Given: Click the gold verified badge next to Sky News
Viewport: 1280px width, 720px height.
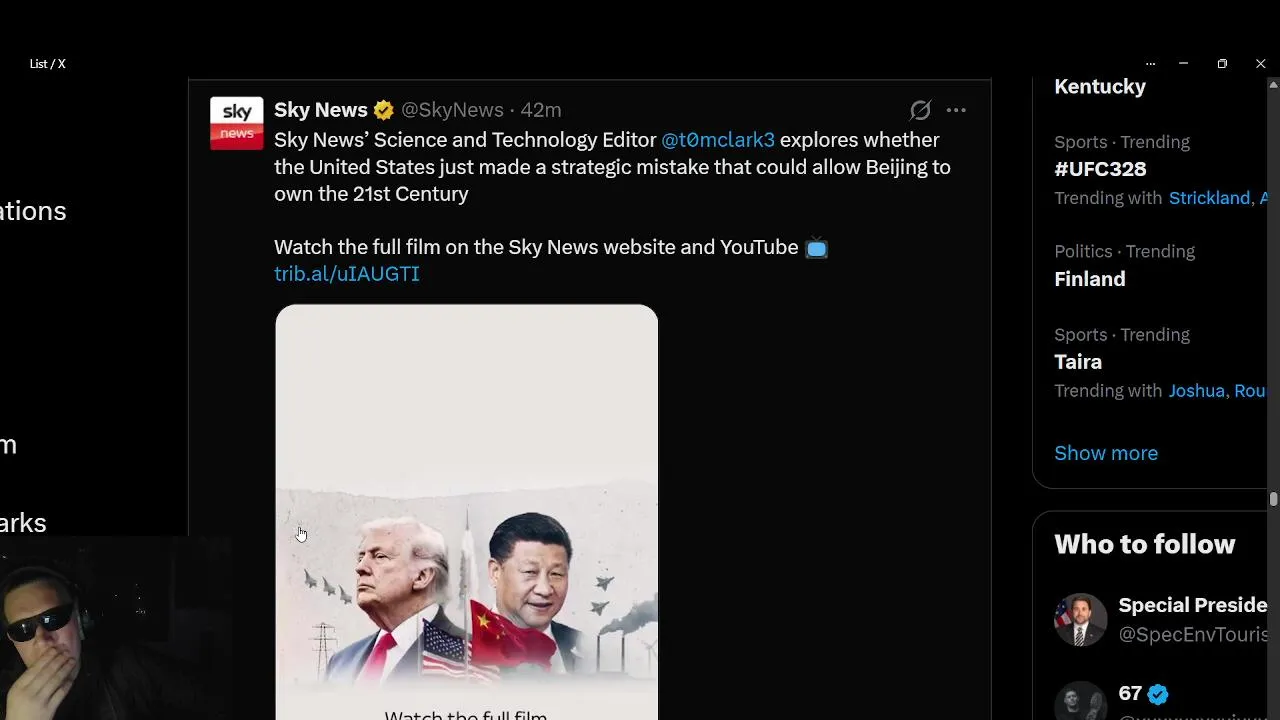Looking at the screenshot, I should tap(384, 110).
